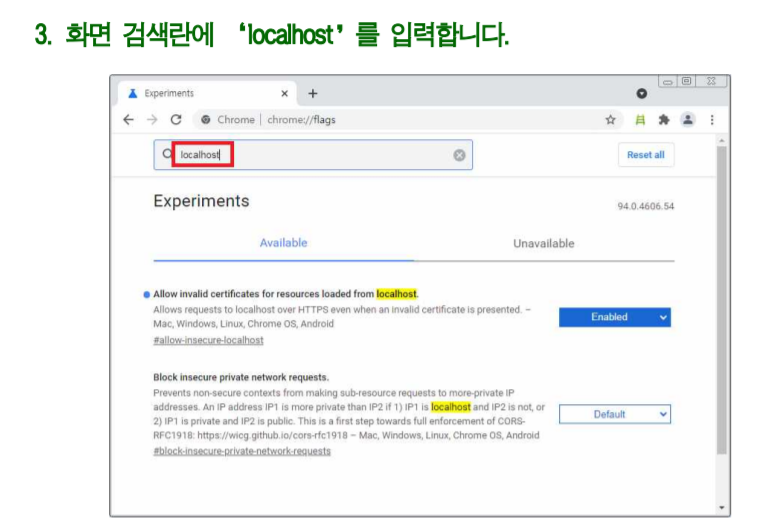This screenshot has width=778, height=529.
Task: Bookmark this page with the star icon
Action: [610, 120]
